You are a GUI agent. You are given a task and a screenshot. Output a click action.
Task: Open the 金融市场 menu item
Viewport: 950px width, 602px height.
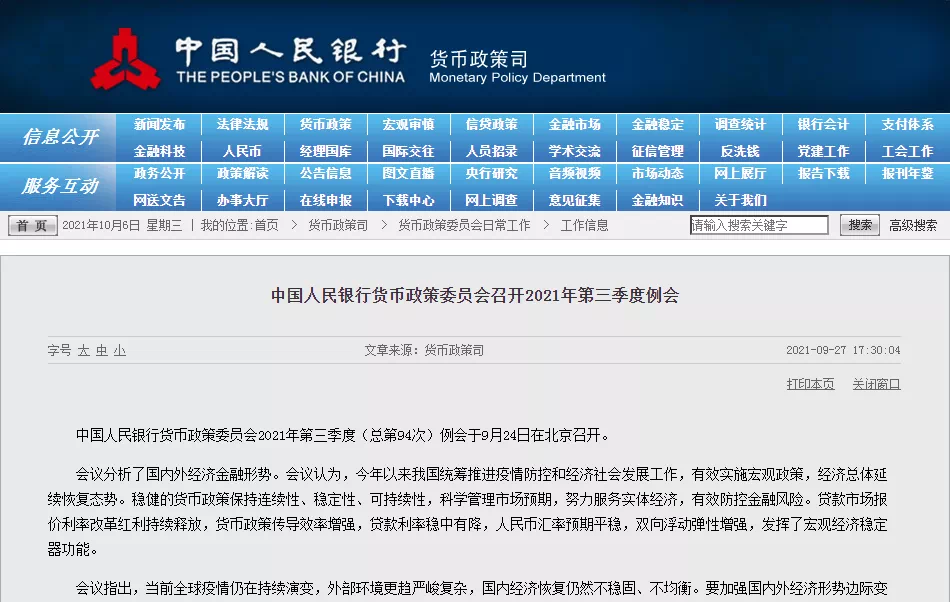pos(574,124)
